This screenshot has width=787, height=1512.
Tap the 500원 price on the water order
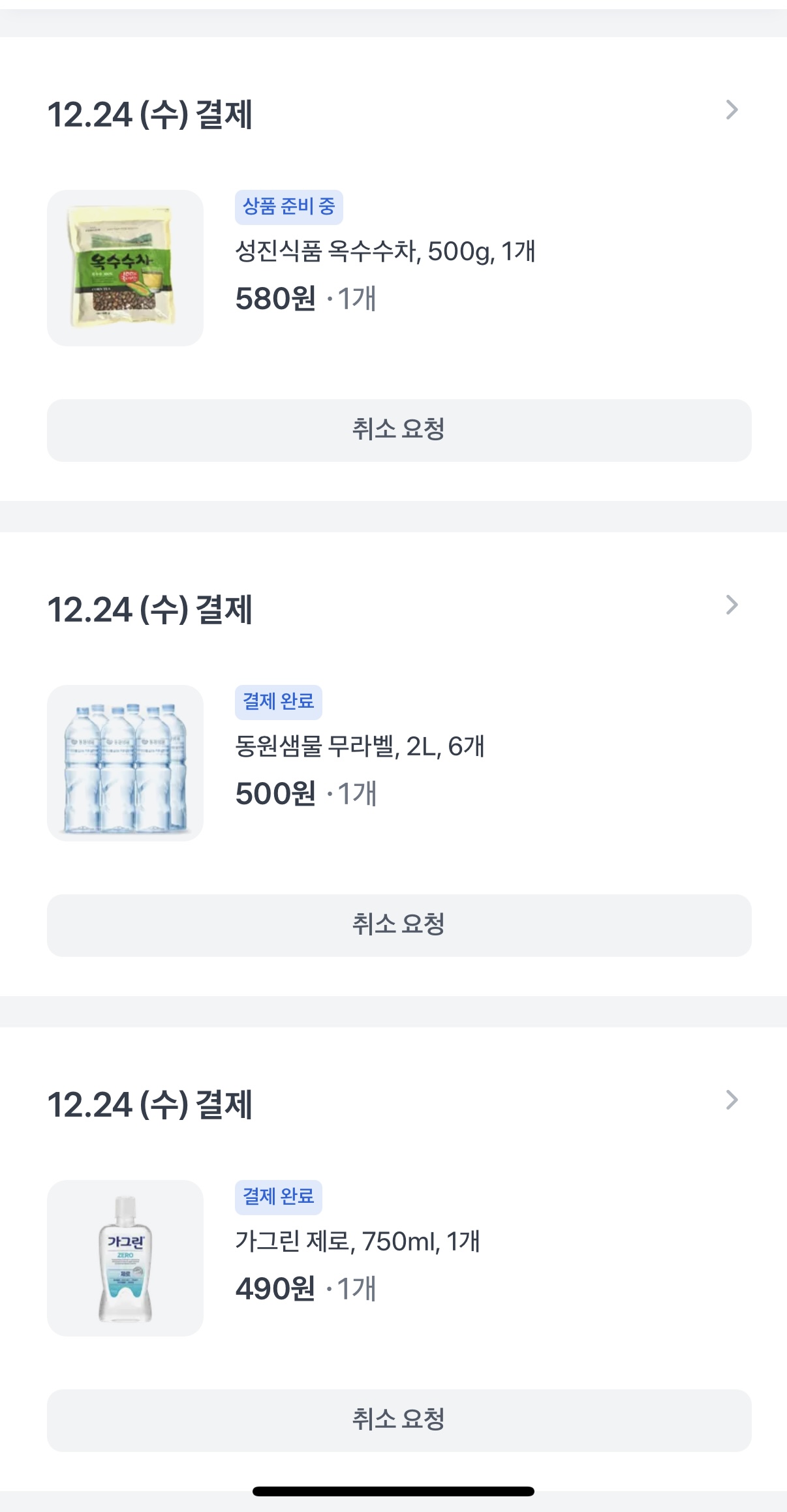(275, 794)
